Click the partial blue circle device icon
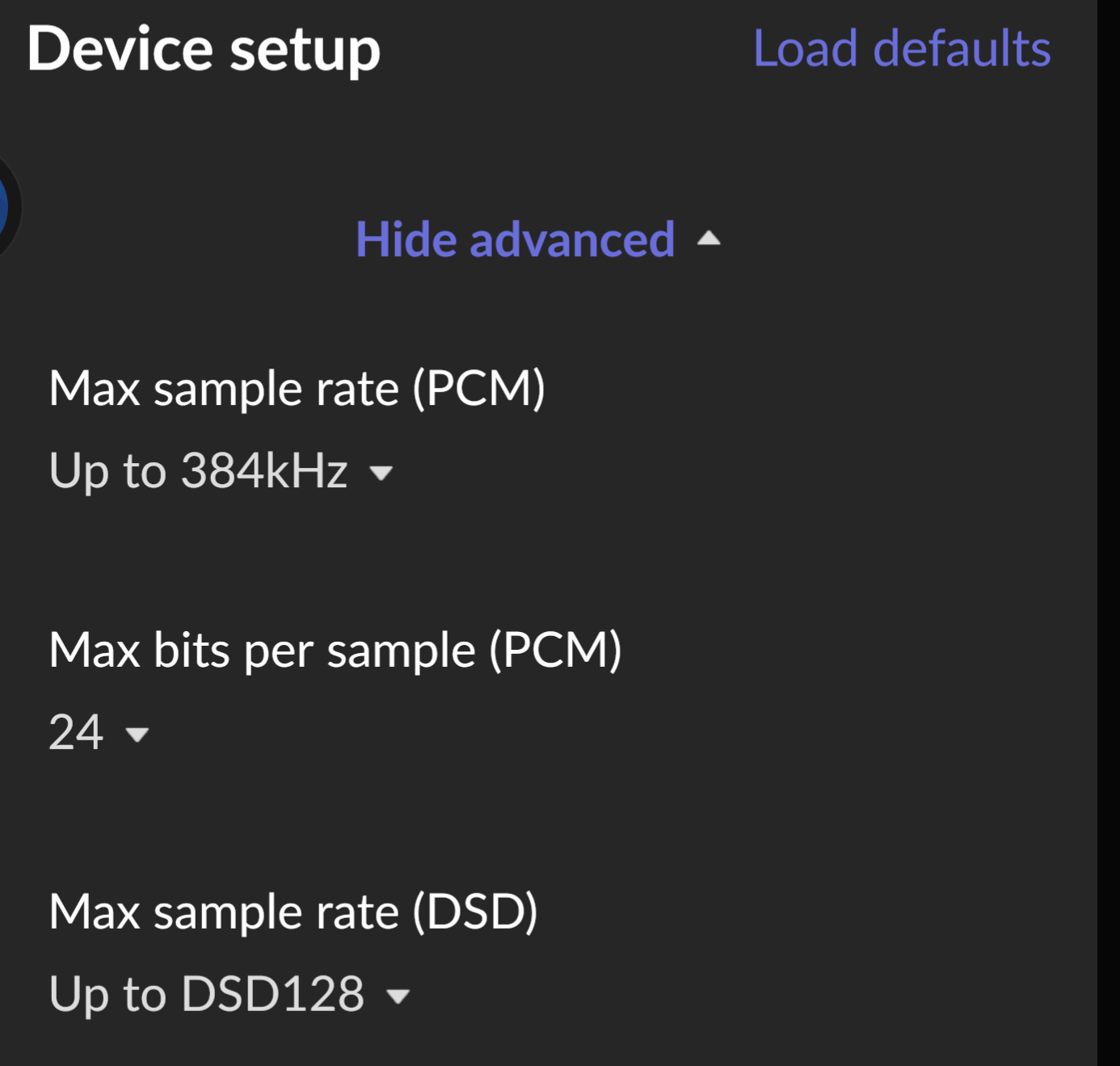1120x1066 pixels. [x=8, y=208]
